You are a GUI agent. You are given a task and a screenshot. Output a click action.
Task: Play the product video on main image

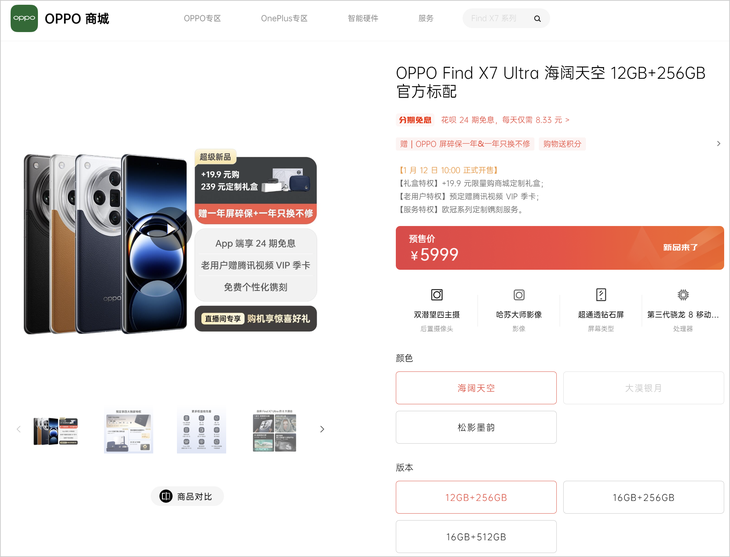pos(170,229)
